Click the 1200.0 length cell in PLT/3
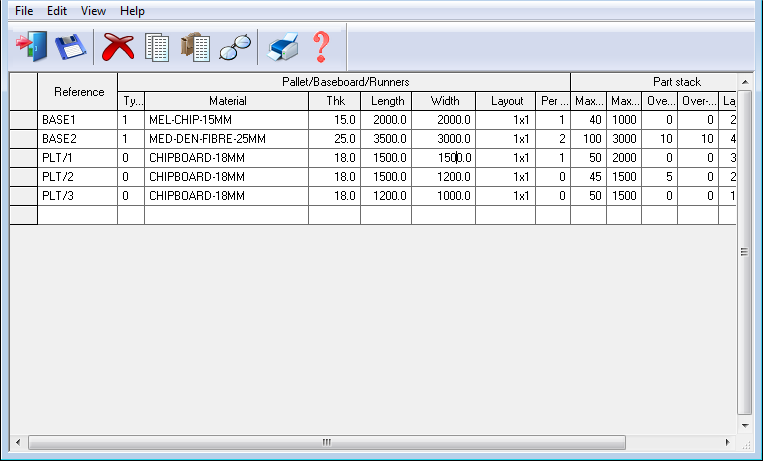Image resolution: width=763 pixels, height=461 pixels. [x=386, y=196]
